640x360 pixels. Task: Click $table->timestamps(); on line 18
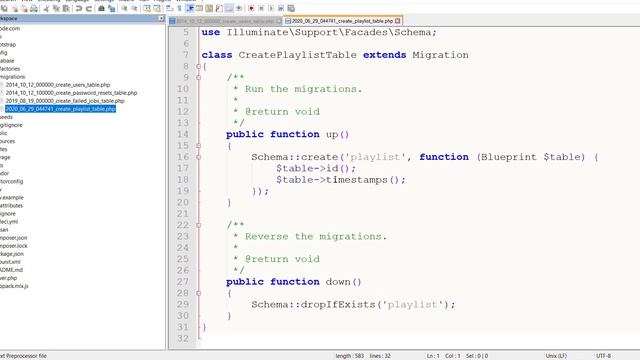(341, 180)
